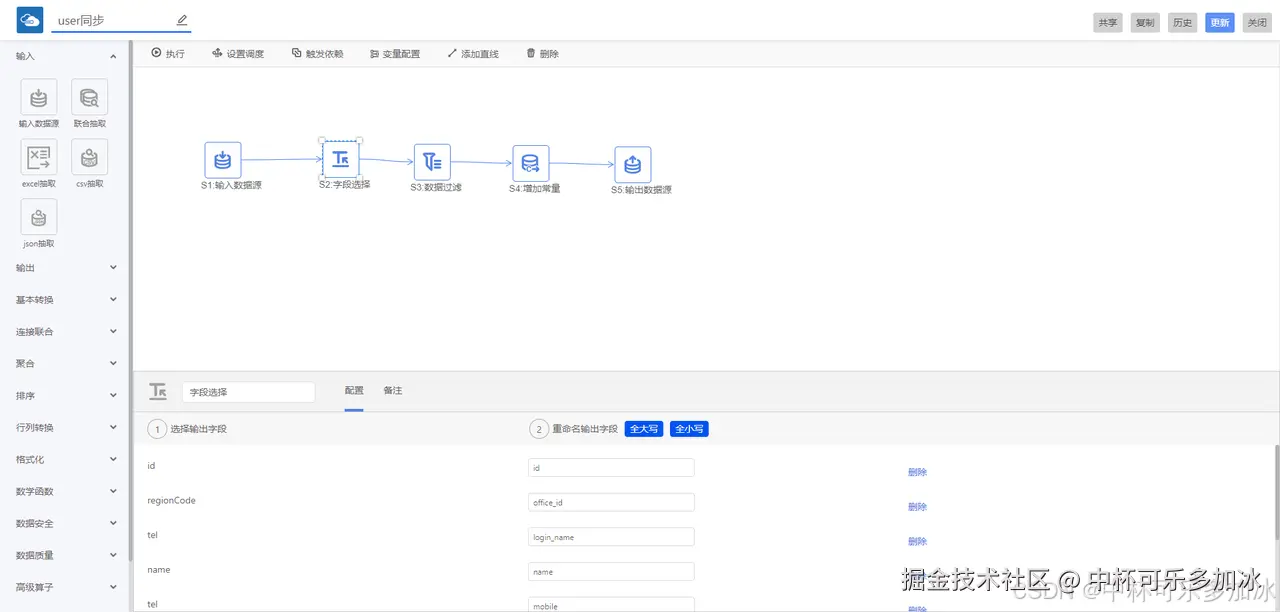The width and height of the screenshot is (1280, 612).
Task: Select the 输入数据源 component icon in sidebar
Action: (x=39, y=97)
